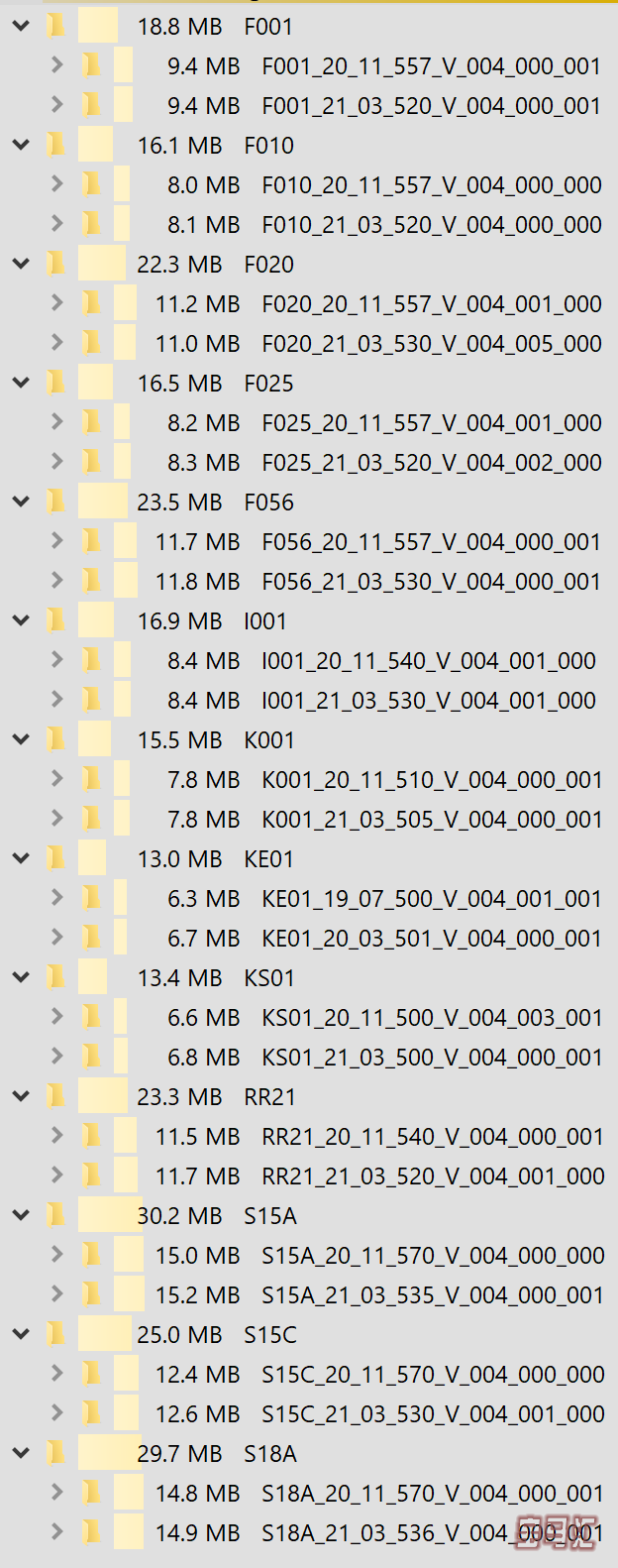Select S15C_21_03_530_V_004_001_000 row
The height and width of the screenshot is (1568, 618).
[x=433, y=1414]
